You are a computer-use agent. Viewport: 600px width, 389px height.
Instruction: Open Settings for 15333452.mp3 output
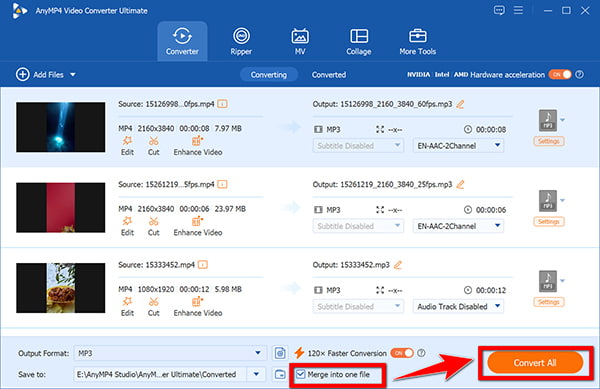click(x=549, y=302)
